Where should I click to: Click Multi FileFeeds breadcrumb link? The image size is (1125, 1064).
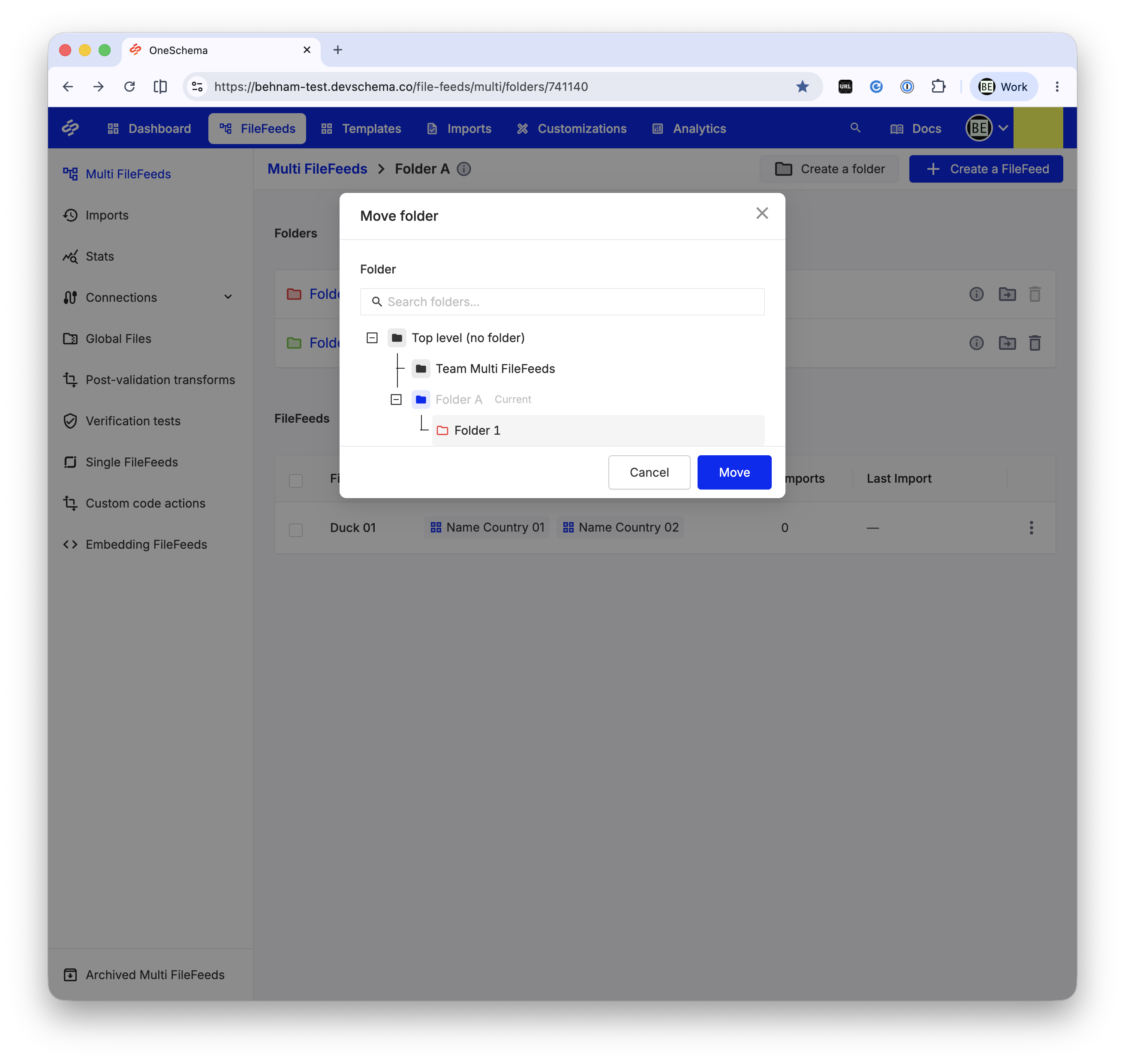click(317, 169)
